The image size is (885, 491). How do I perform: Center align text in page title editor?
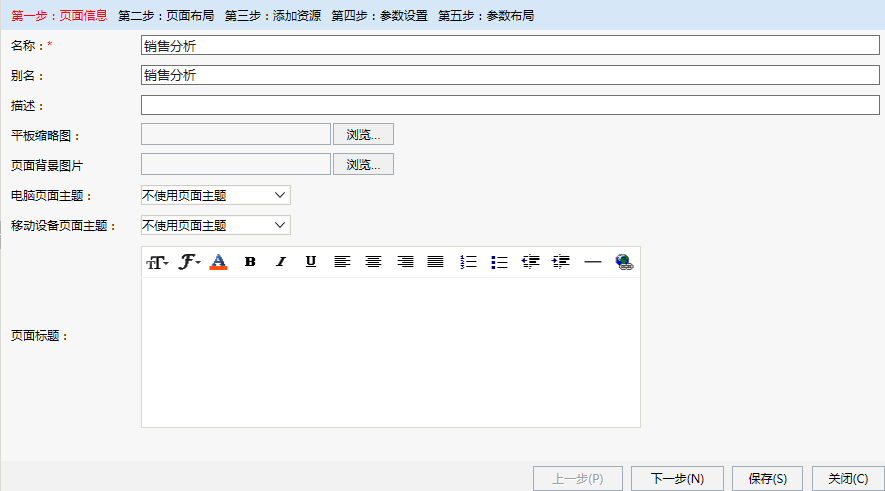click(x=373, y=262)
